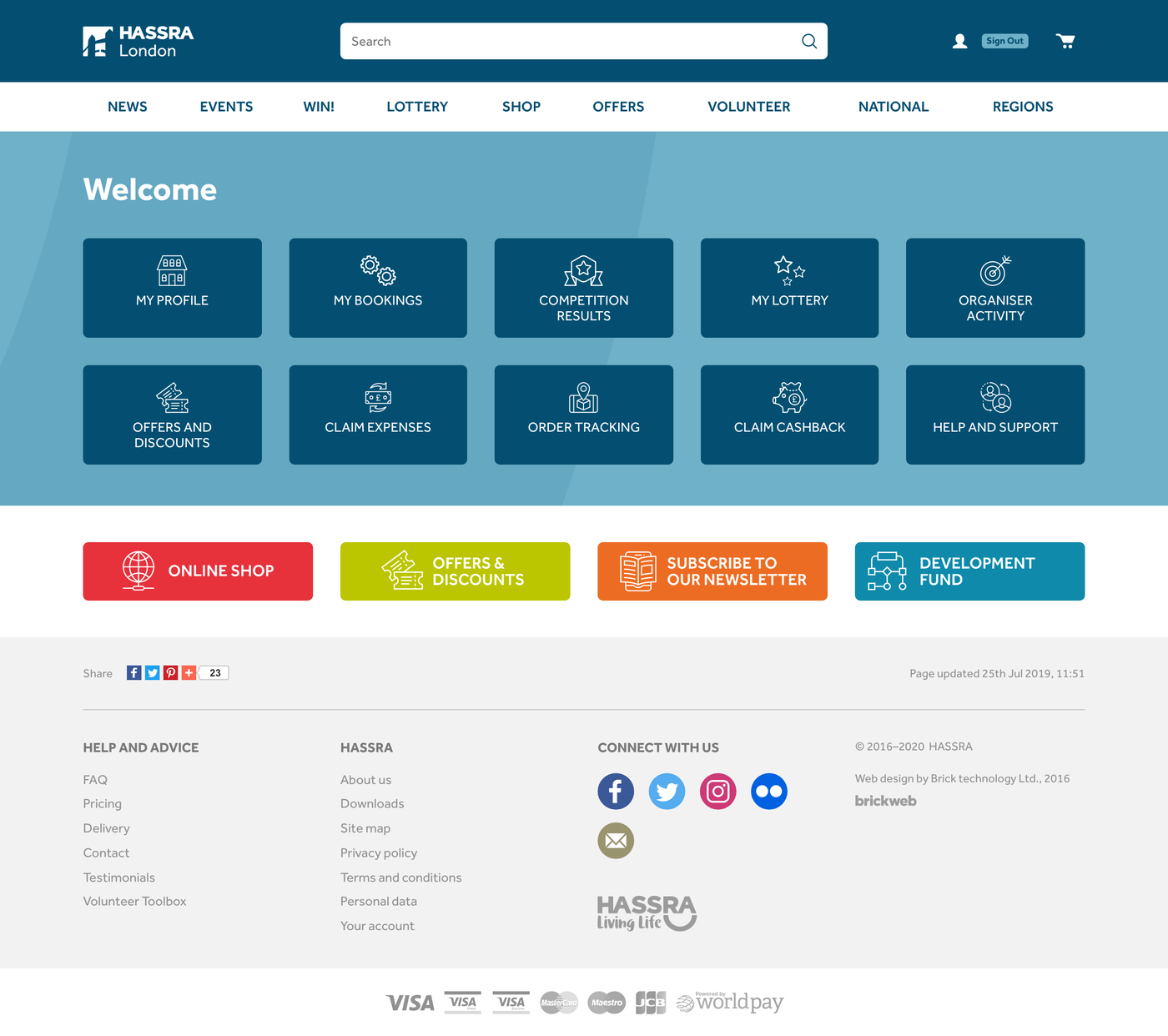Open the Instagram social icon
This screenshot has height=1036, width=1168.
point(717,791)
